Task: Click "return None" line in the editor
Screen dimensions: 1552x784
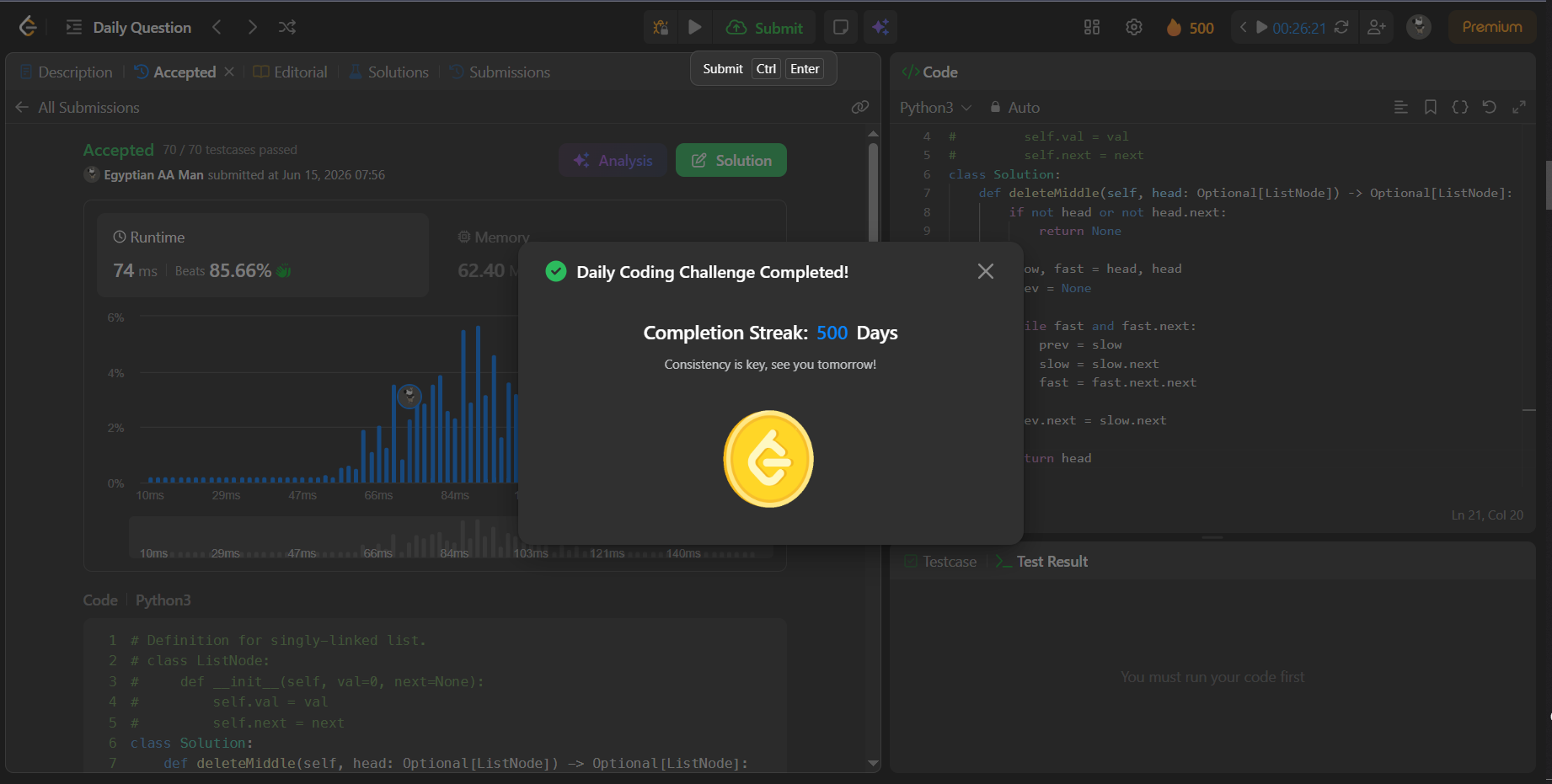Action: (1080, 231)
